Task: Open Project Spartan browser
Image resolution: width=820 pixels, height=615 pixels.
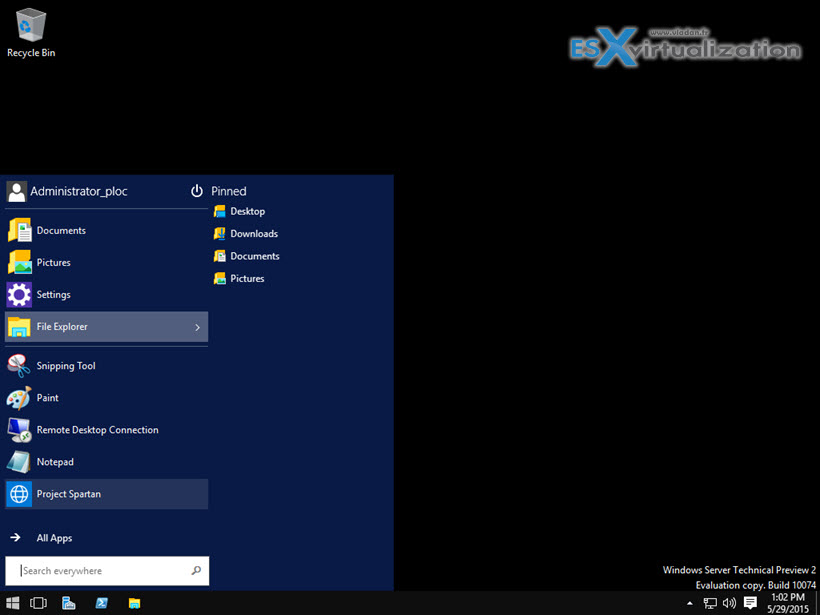Action: tap(107, 494)
